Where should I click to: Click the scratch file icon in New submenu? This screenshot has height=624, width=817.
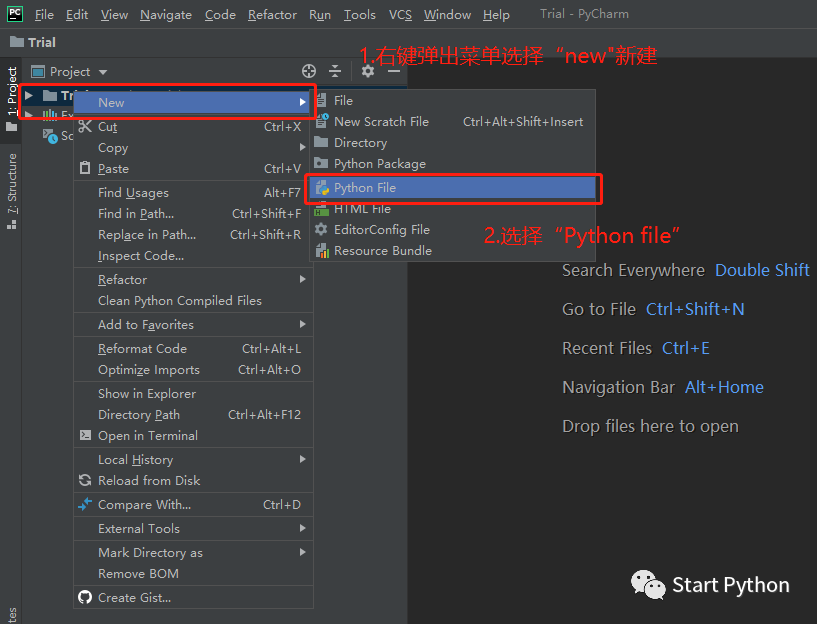point(322,121)
